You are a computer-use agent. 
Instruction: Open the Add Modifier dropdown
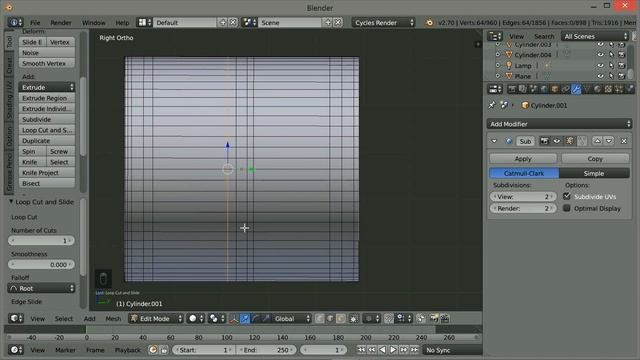tap(559, 124)
